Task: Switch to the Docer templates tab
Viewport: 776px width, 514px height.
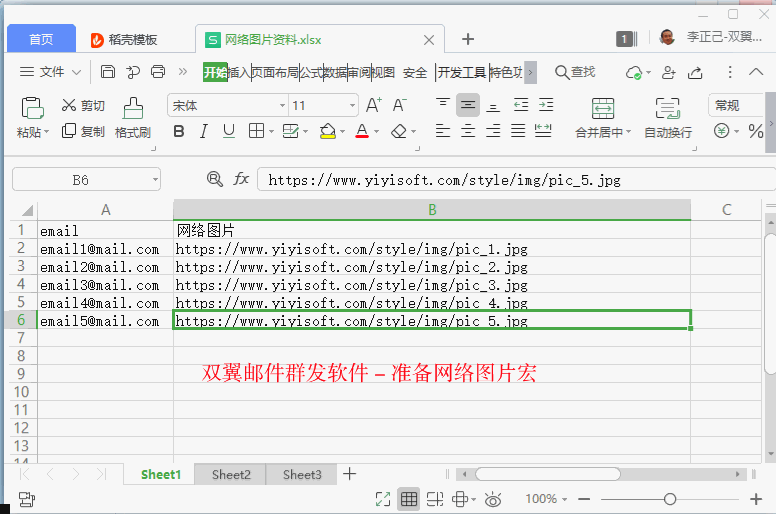Action: [x=125, y=40]
